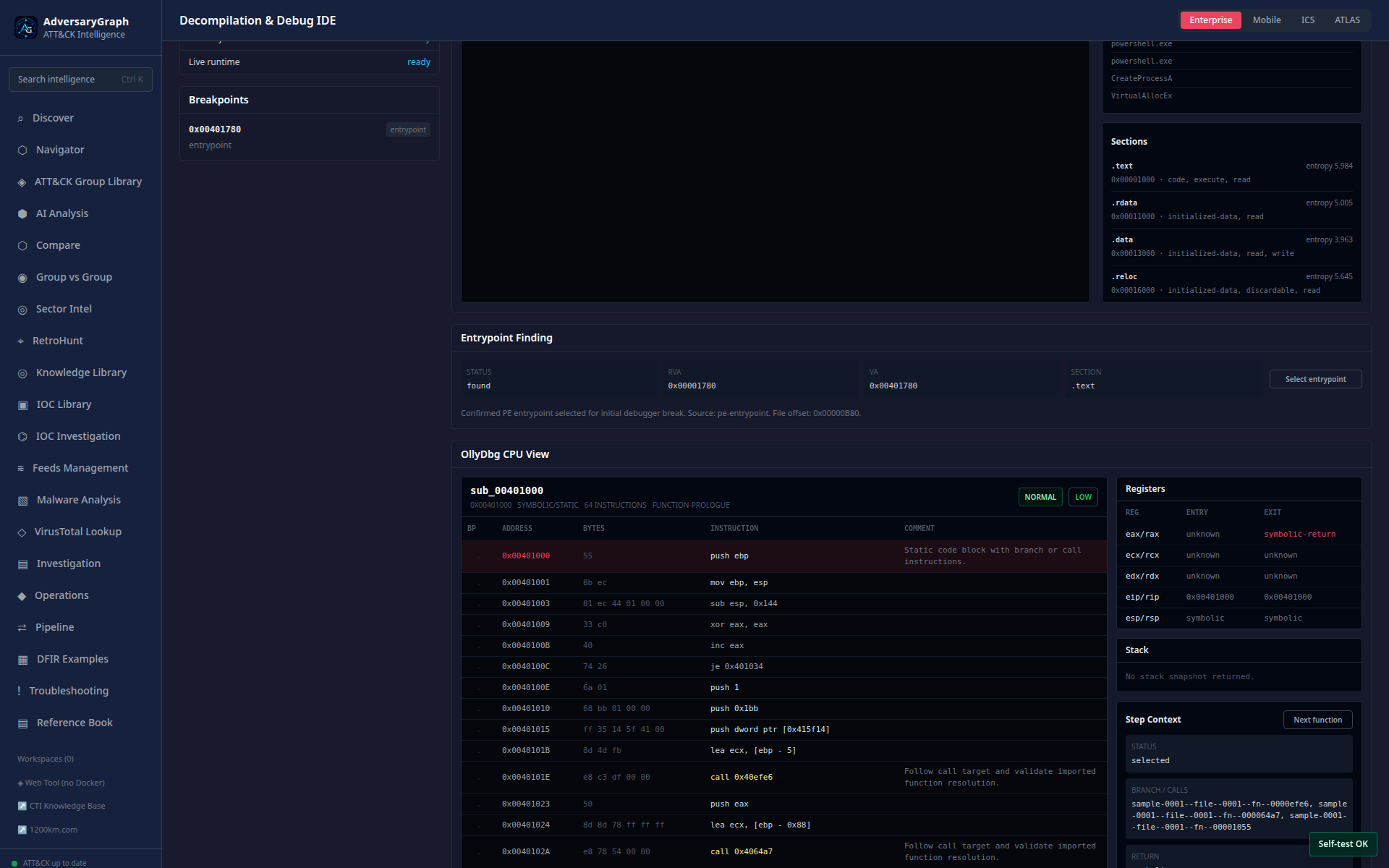This screenshot has height=868, width=1389.
Task: Toggle breakpoint dot at address 0x00401001
Action: [478, 583]
